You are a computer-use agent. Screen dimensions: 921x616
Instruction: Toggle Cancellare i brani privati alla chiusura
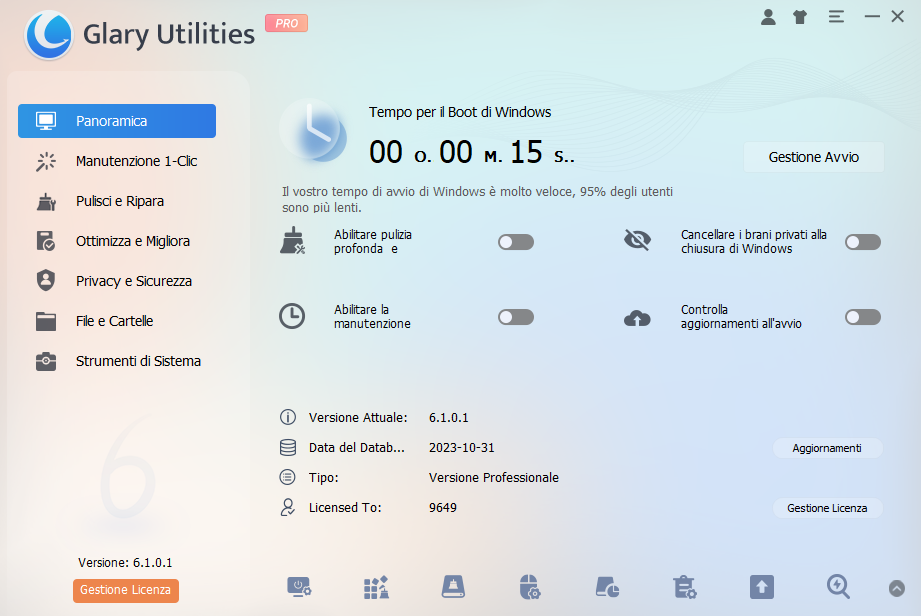click(863, 242)
